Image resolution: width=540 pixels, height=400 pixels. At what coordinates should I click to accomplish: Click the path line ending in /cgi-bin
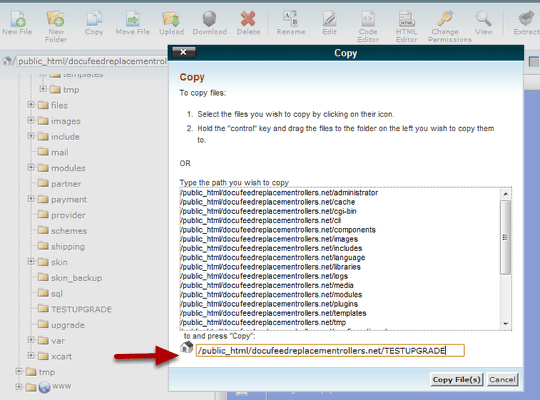tap(268, 211)
